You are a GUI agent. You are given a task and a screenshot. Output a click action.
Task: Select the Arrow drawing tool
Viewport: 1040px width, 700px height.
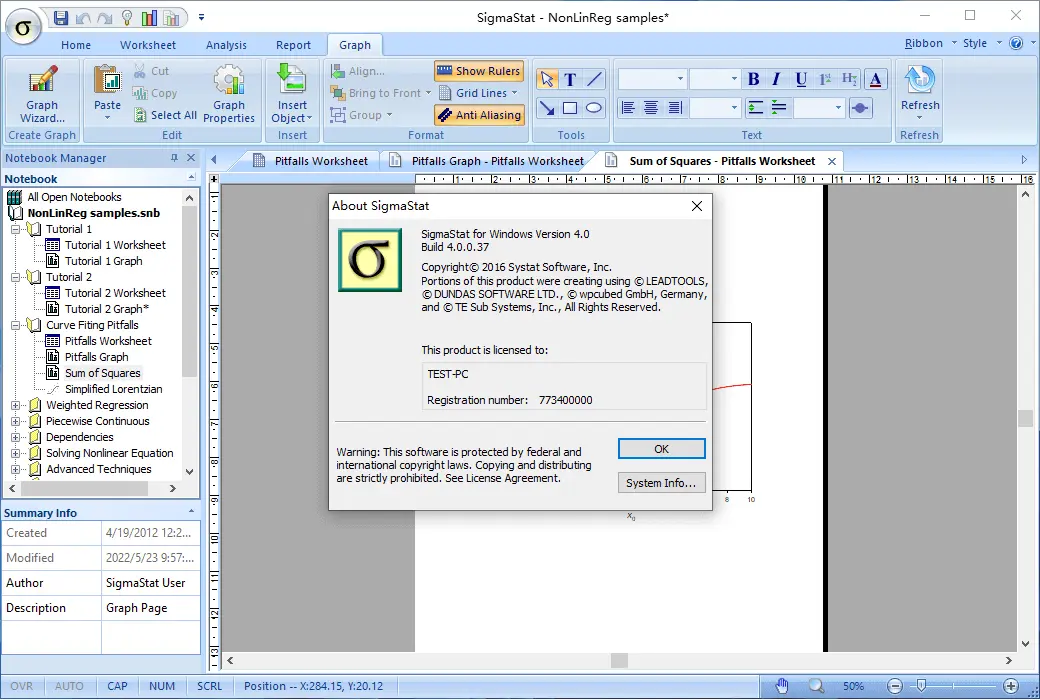547,107
